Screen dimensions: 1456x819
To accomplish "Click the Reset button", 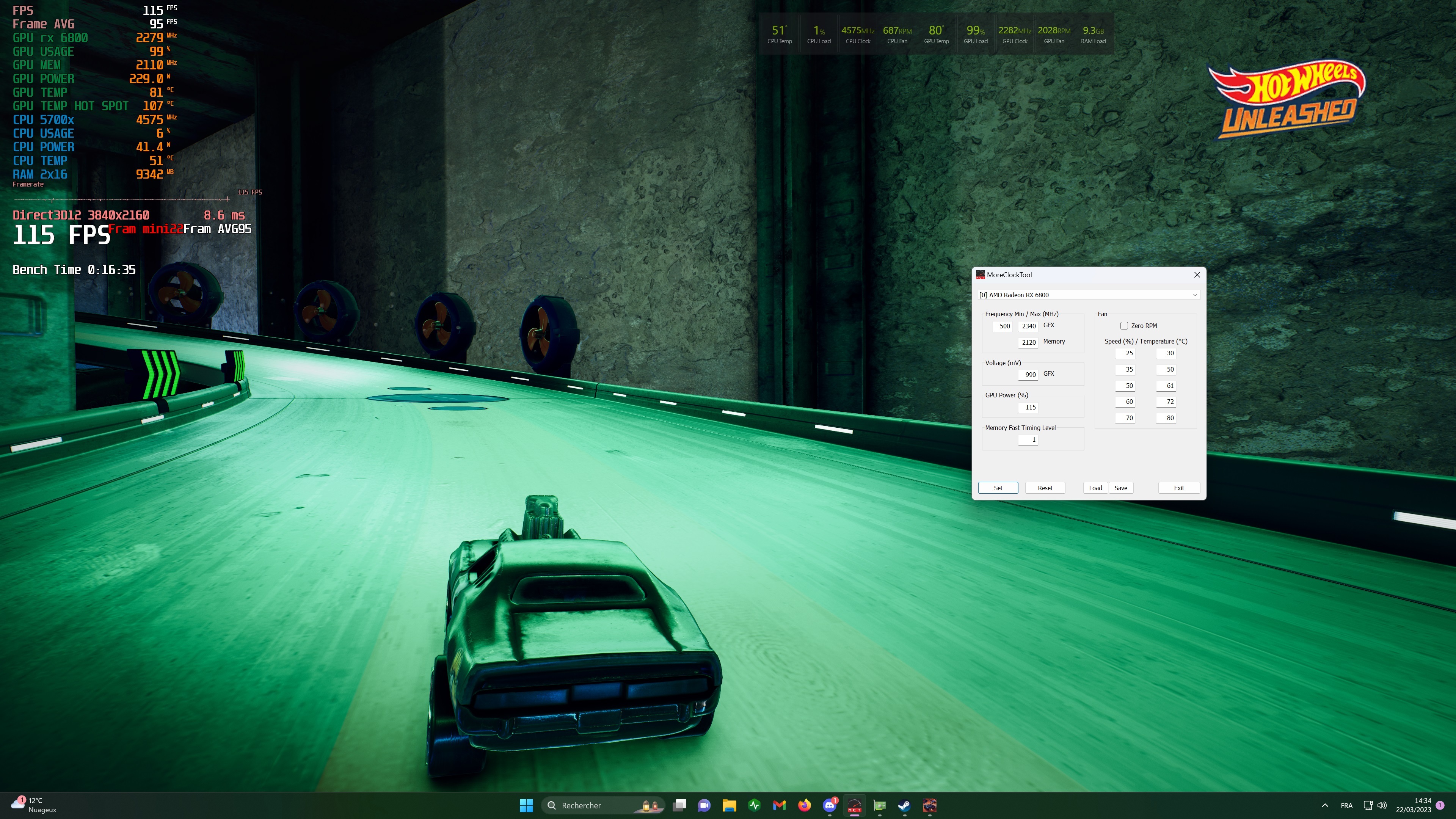I will (x=1045, y=488).
